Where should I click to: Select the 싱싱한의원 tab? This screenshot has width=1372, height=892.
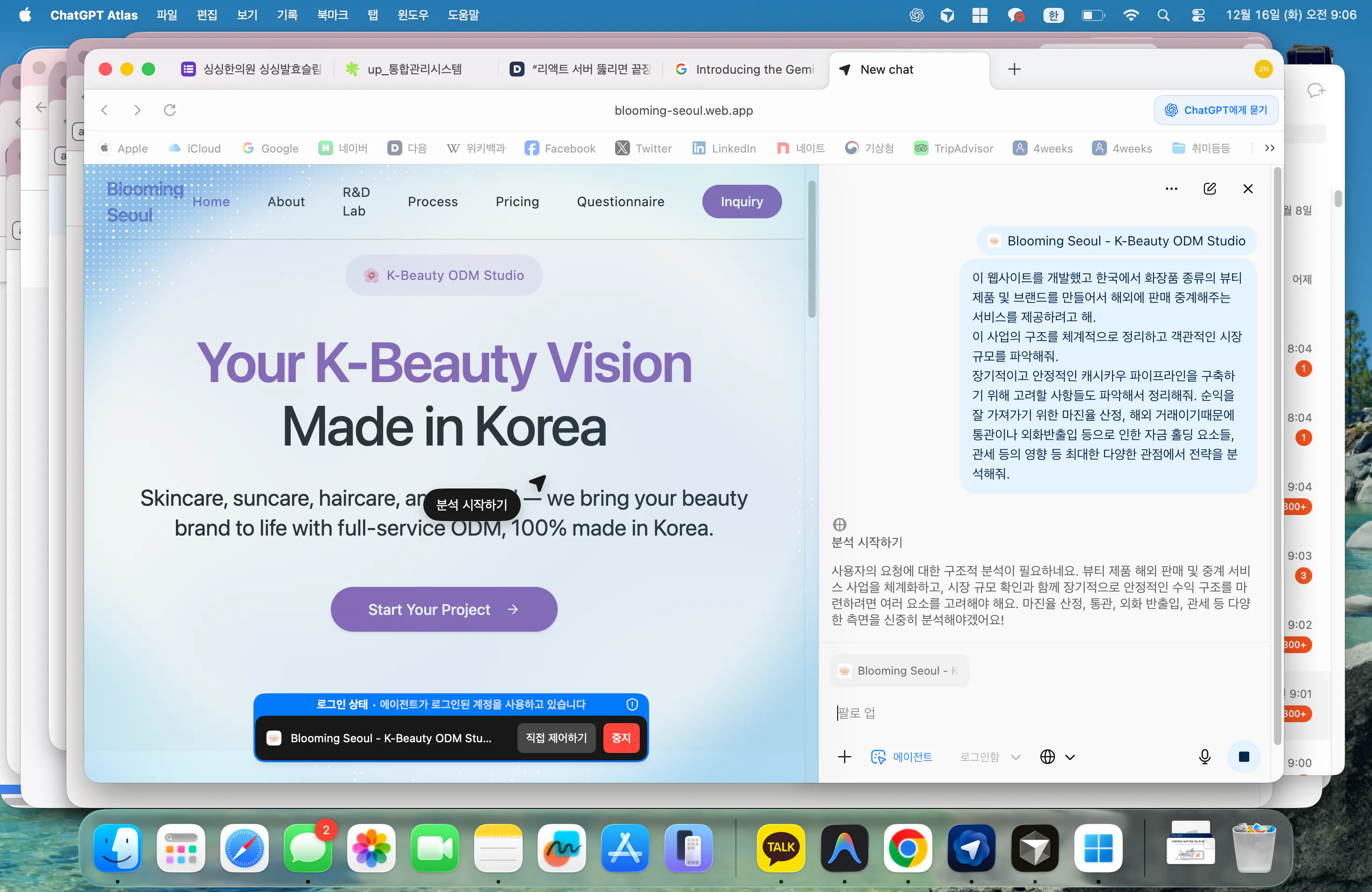coord(252,69)
